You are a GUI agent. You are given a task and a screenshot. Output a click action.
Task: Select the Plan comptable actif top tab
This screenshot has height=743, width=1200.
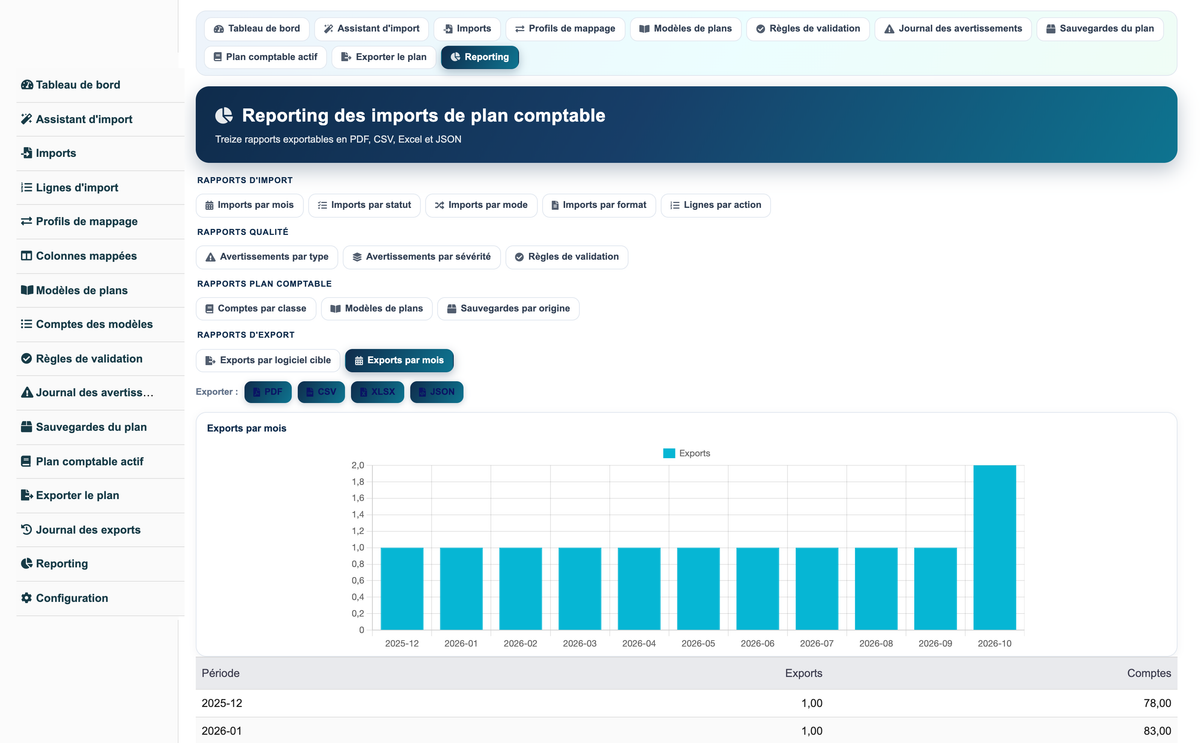pos(266,57)
